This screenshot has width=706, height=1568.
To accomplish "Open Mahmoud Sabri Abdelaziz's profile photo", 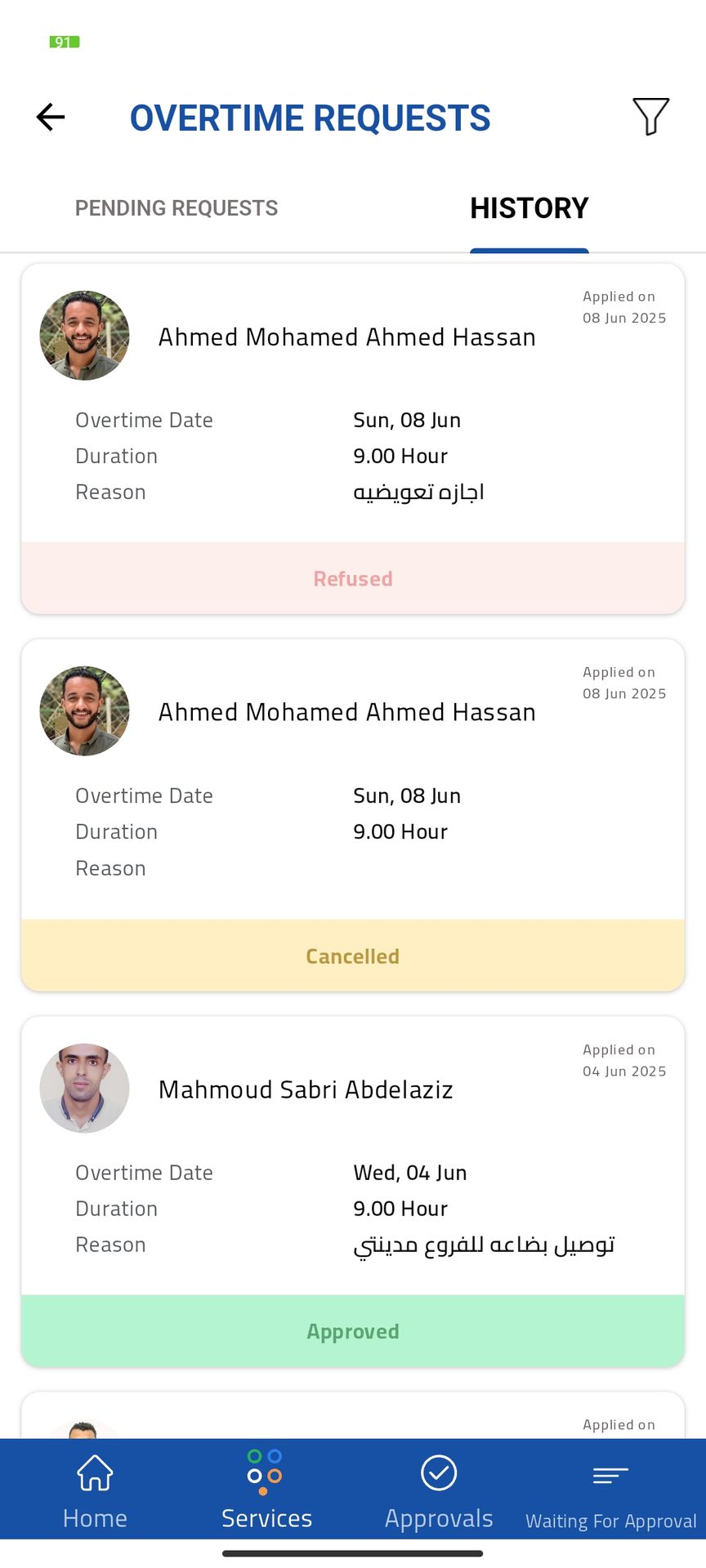I will 84,1088.
